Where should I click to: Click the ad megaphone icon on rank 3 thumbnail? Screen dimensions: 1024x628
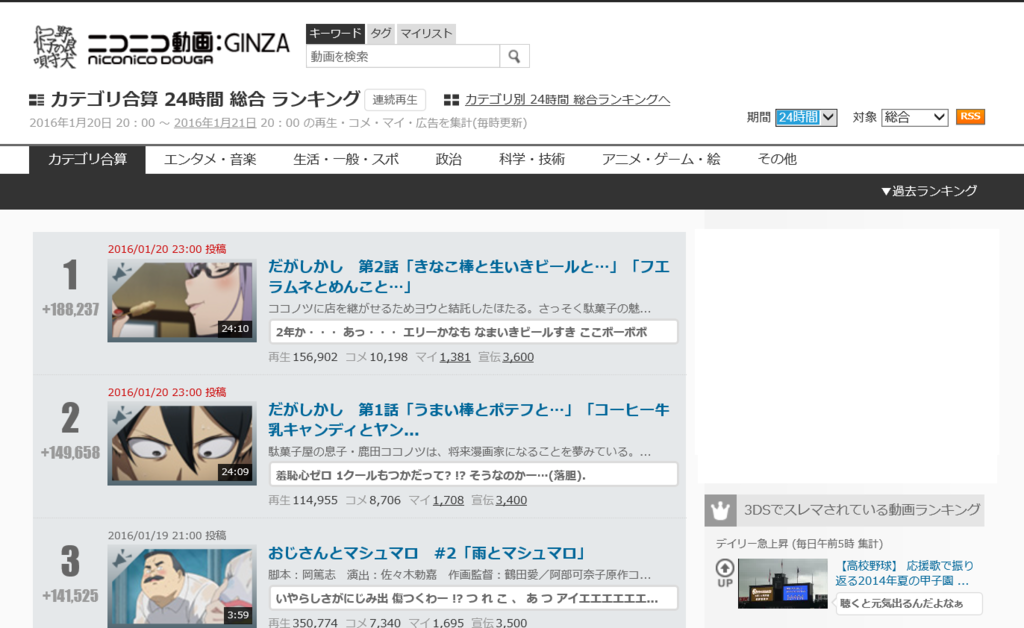coord(121,558)
